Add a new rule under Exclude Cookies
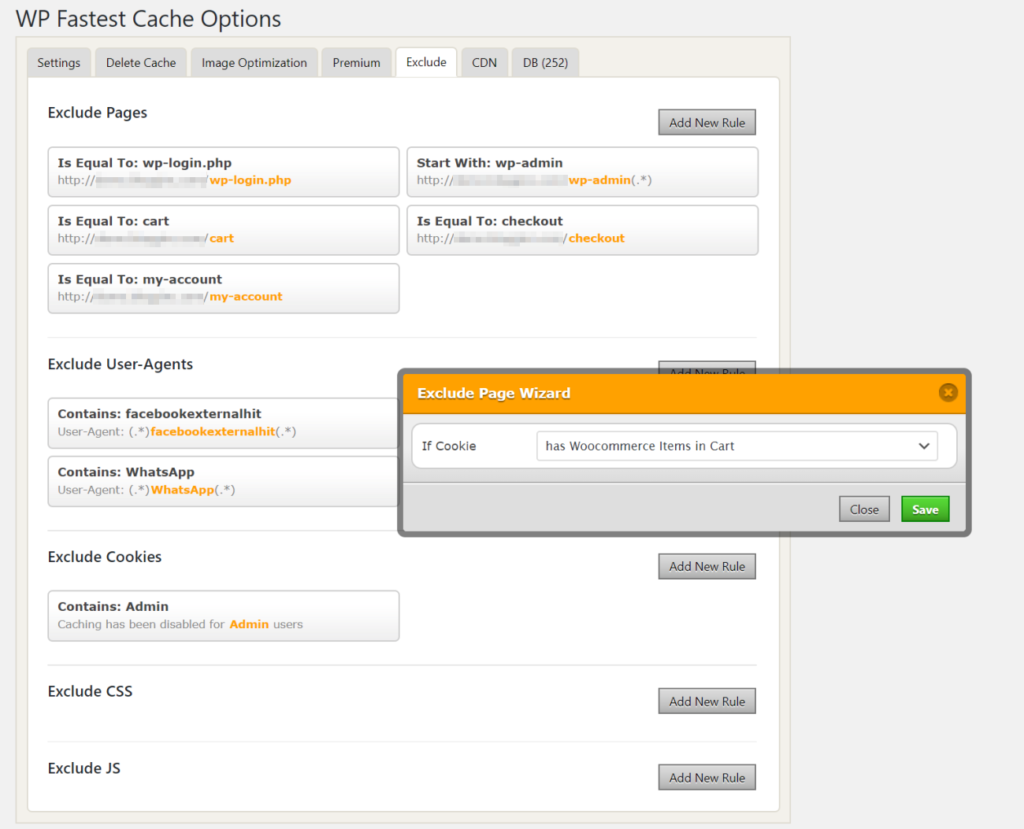The width and height of the screenshot is (1024, 829). [707, 566]
